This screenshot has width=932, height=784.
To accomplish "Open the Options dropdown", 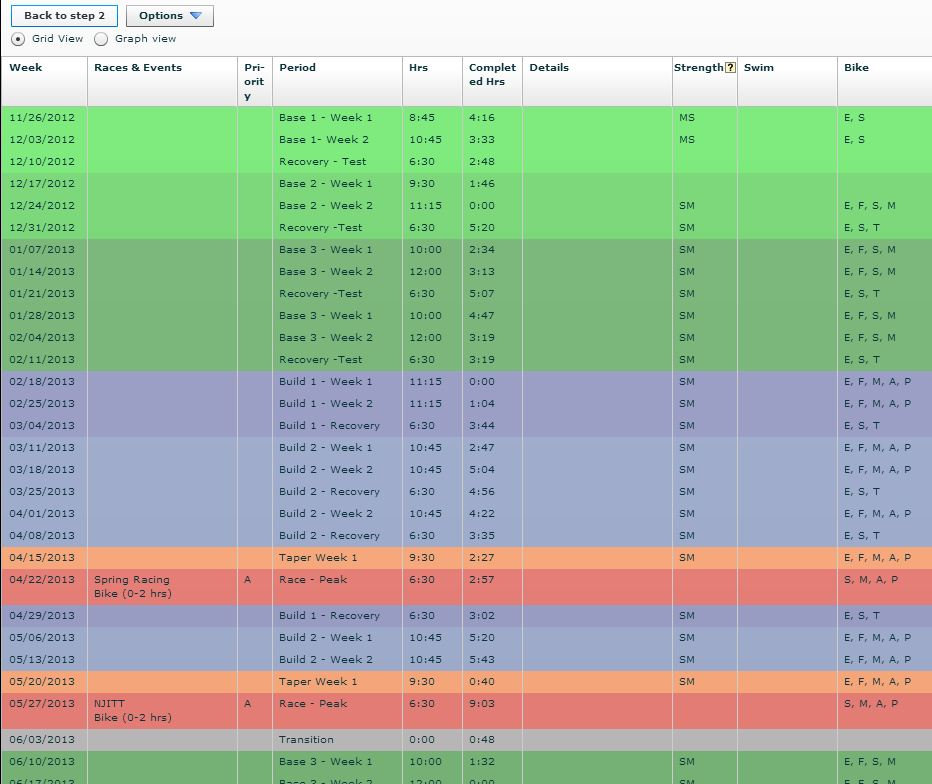I will click(x=170, y=16).
